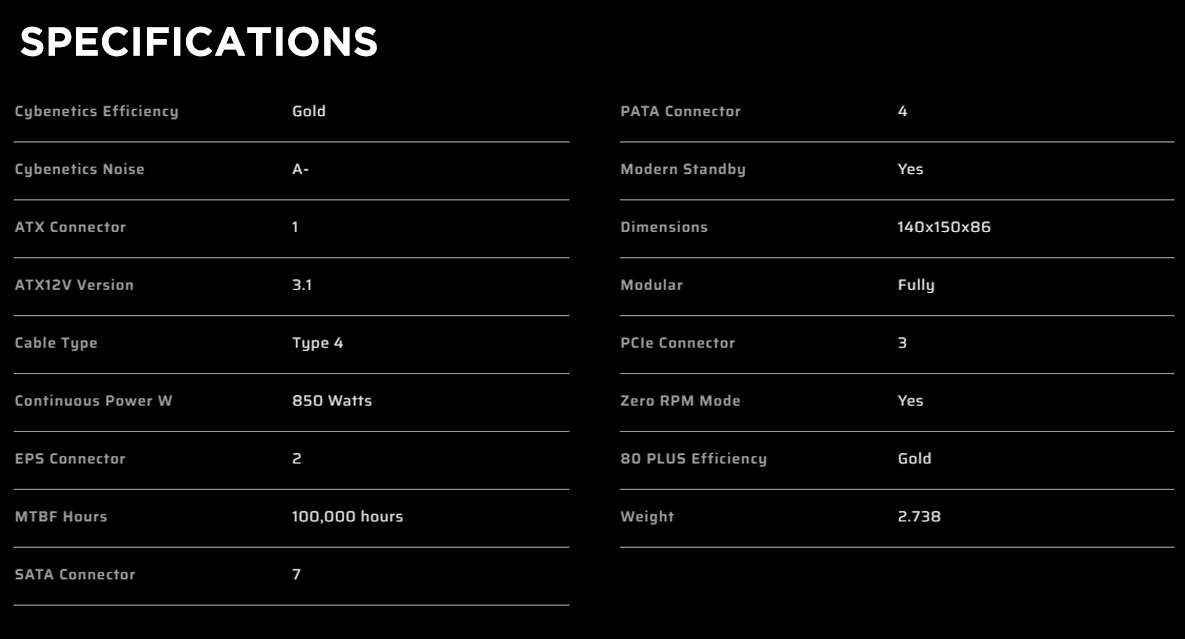The image size is (1185, 639).
Task: Click the Cybenetics Noise A- value
Action: click(x=300, y=169)
